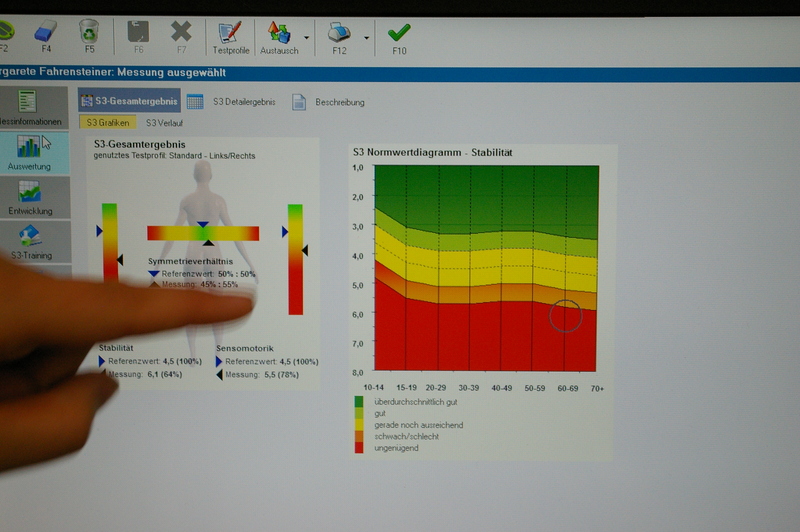Select the S3 Verlauf sub-tab

click(164, 123)
